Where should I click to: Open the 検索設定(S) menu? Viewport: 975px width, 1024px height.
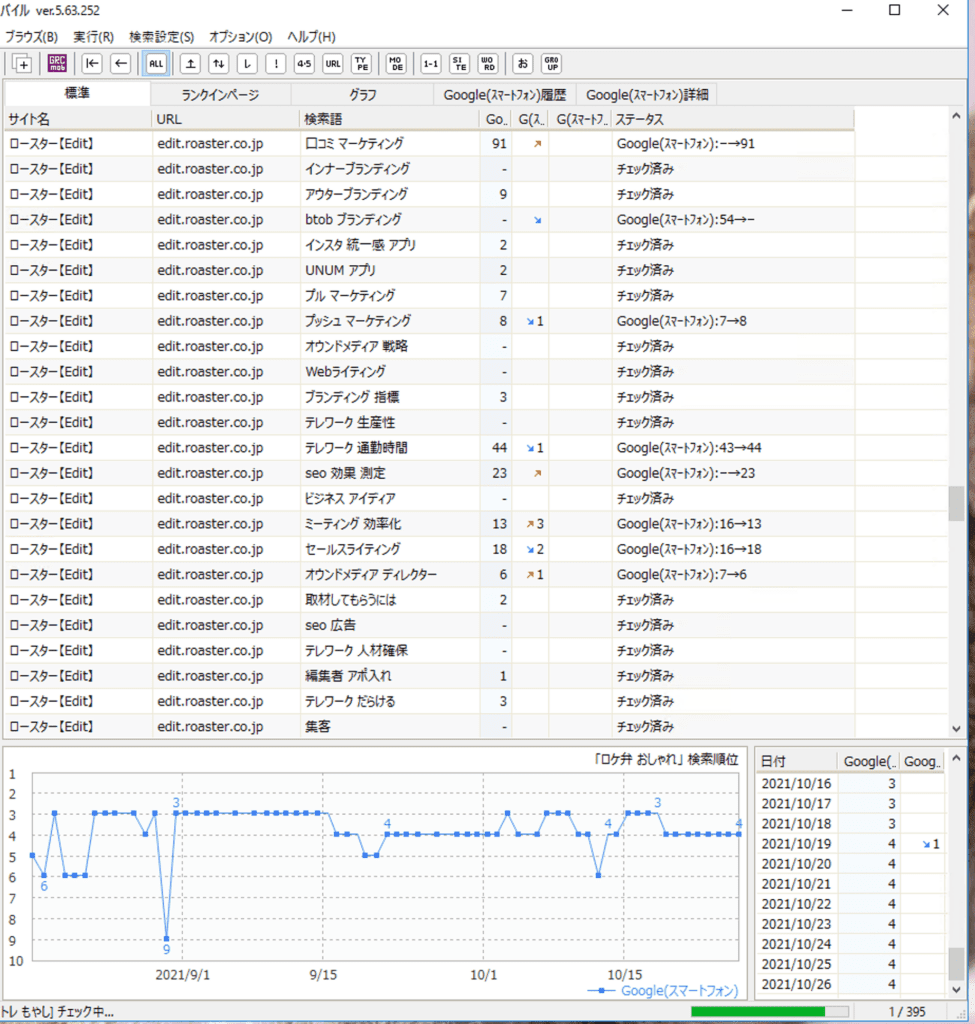click(161, 37)
